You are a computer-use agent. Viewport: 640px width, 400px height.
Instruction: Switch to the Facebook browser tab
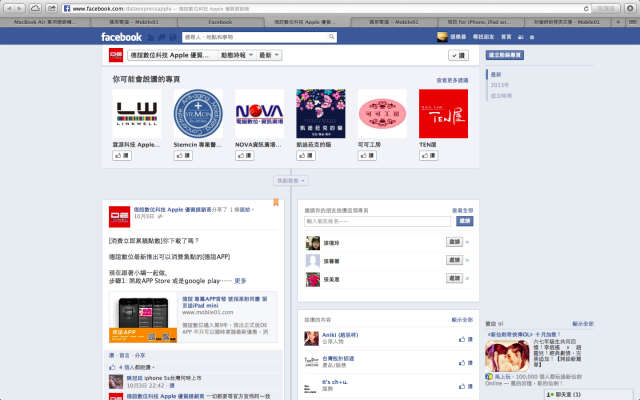pos(220,22)
